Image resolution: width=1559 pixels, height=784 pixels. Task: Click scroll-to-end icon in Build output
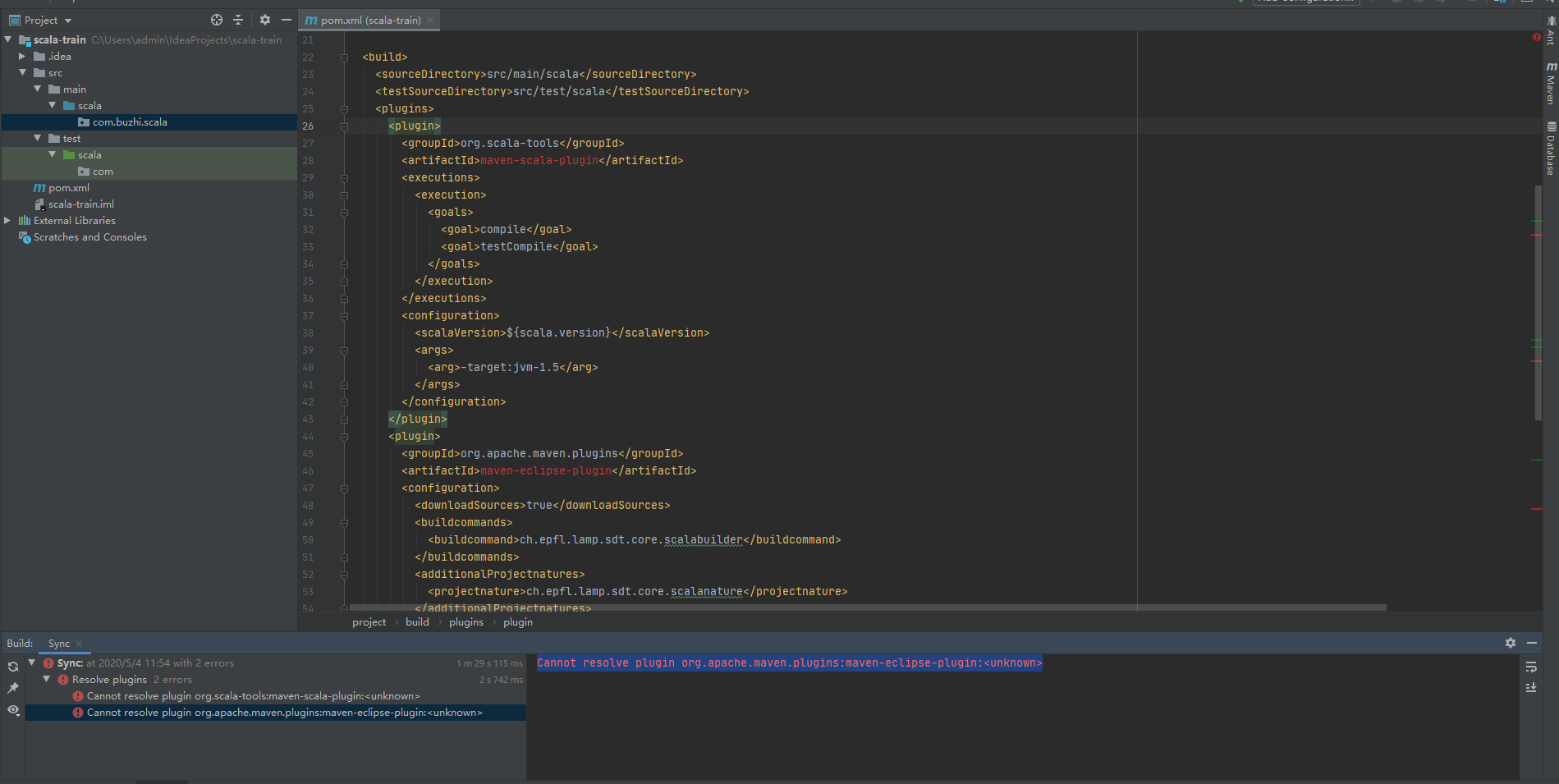coord(1531,688)
